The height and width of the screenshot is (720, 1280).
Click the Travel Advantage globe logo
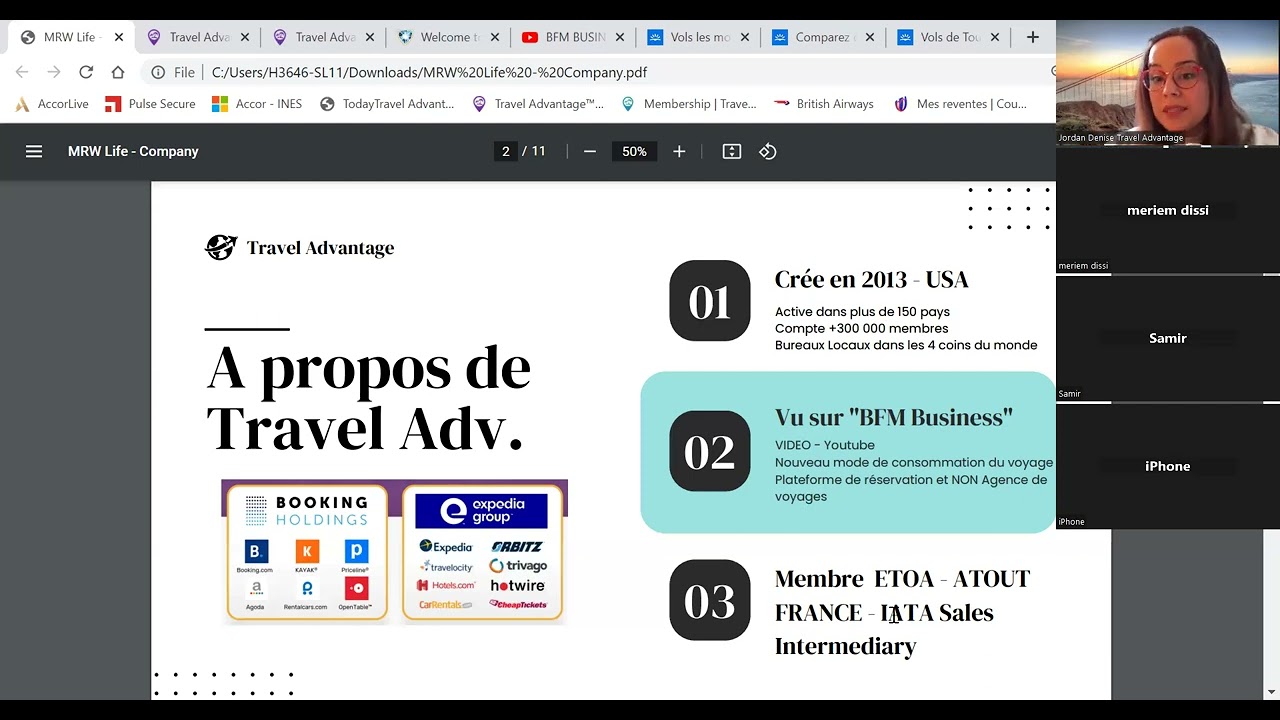click(221, 247)
